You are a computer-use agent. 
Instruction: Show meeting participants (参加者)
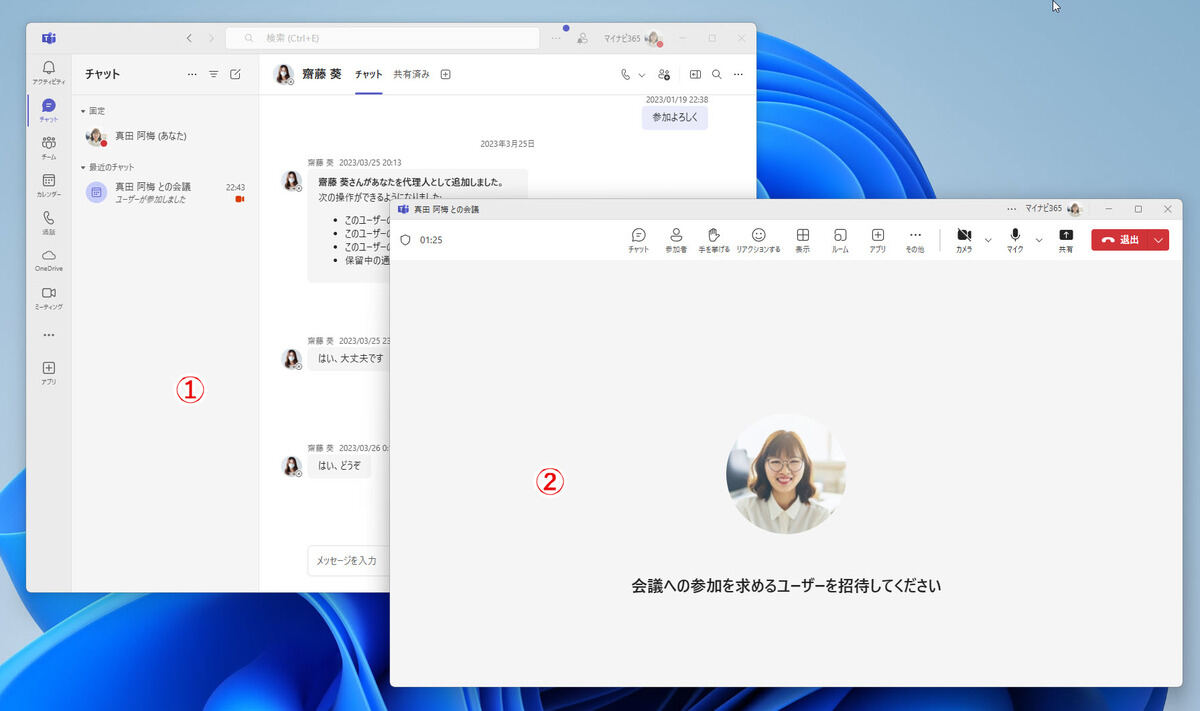click(x=676, y=240)
